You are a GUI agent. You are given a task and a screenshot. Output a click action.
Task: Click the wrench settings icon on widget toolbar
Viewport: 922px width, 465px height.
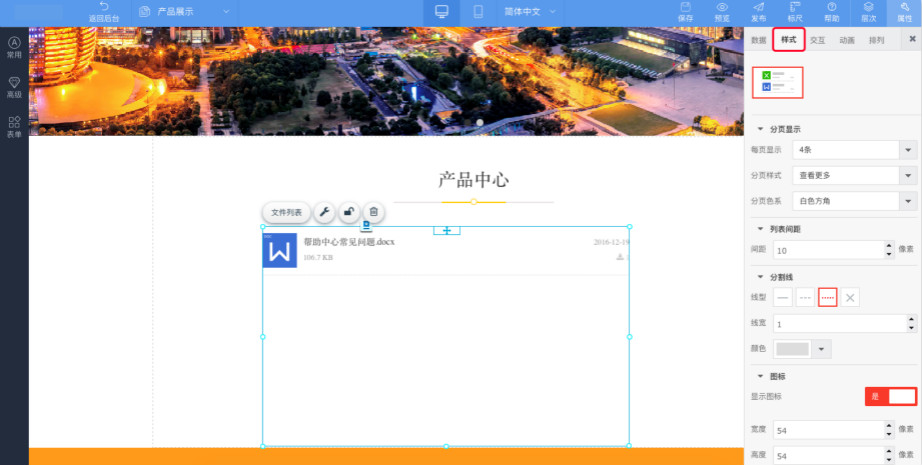pos(325,212)
